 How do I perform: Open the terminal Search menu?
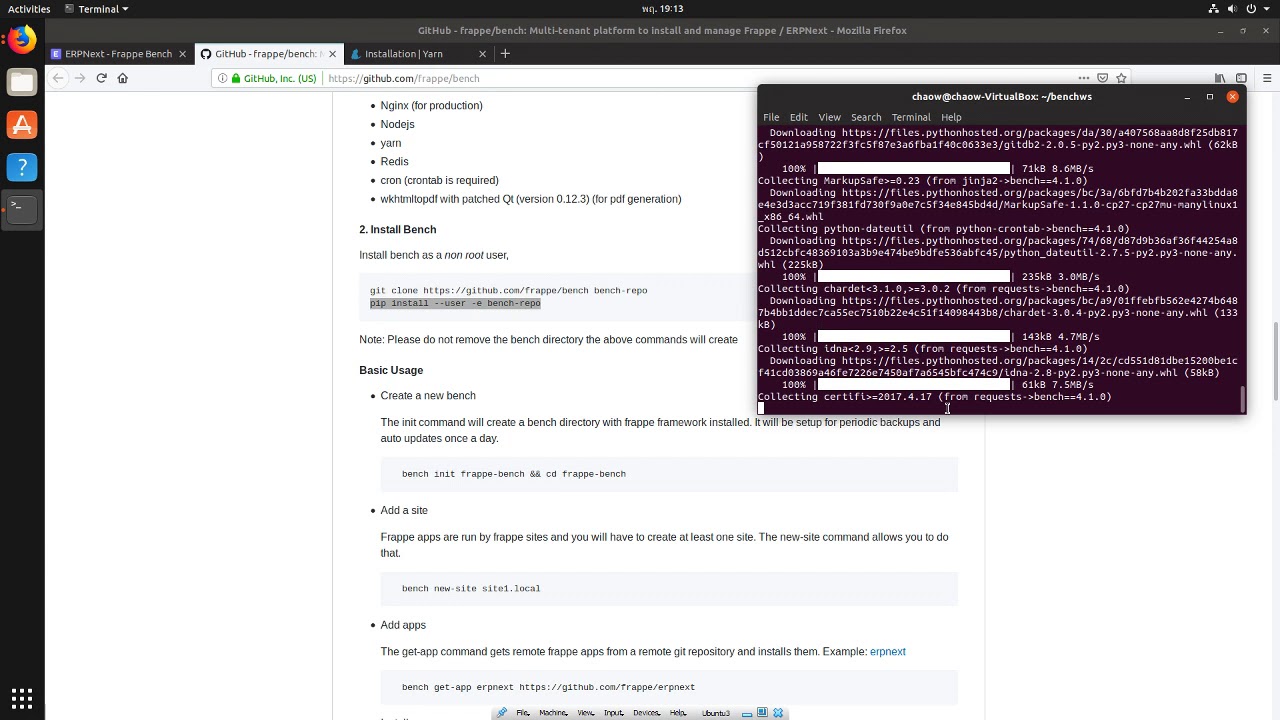click(x=866, y=117)
